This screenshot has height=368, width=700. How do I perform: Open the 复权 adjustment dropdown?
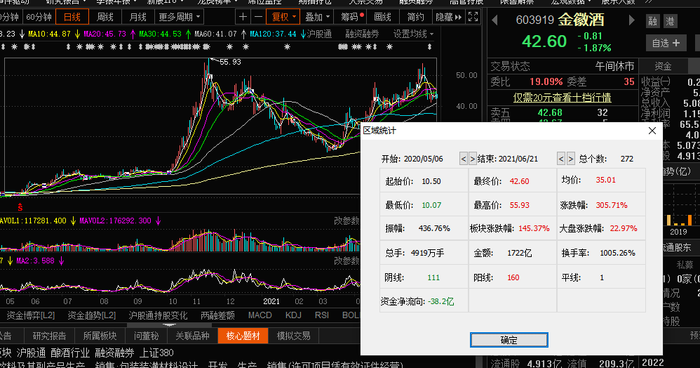point(284,17)
